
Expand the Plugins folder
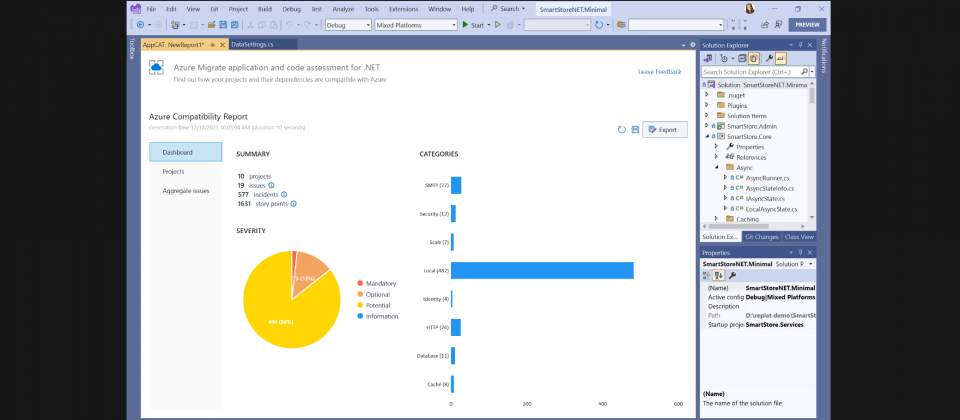tap(707, 105)
